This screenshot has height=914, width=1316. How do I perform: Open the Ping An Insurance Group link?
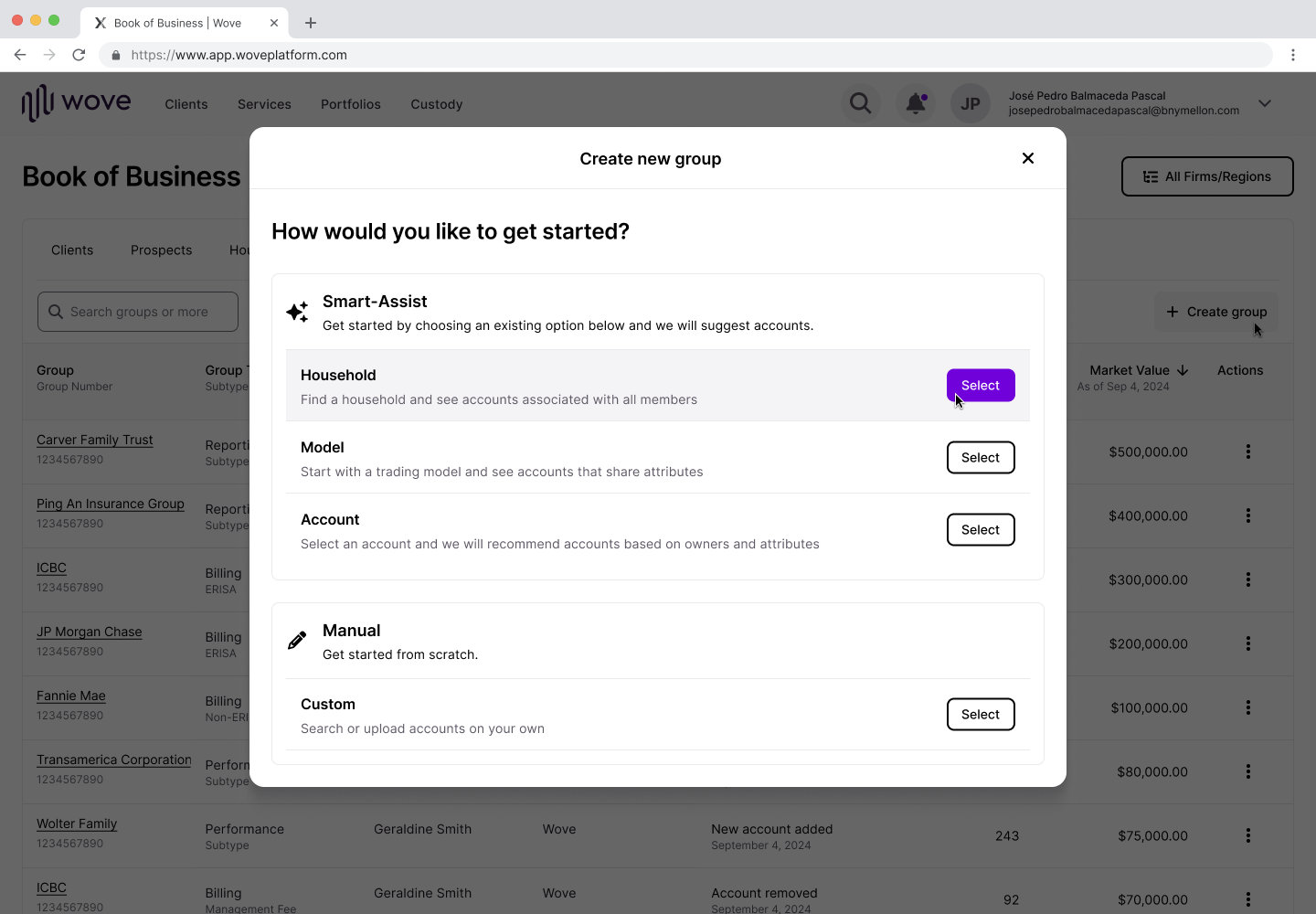[110, 504]
